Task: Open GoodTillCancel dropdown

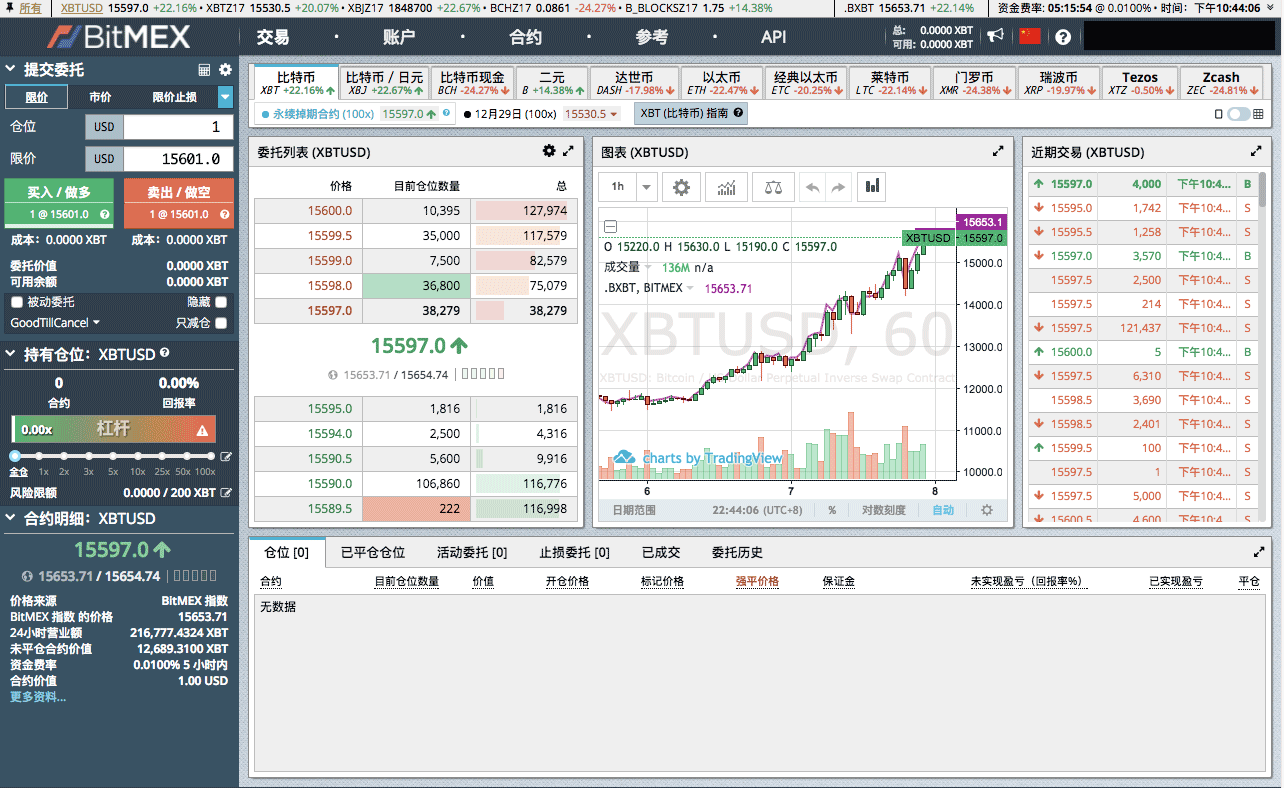Action: (55, 323)
